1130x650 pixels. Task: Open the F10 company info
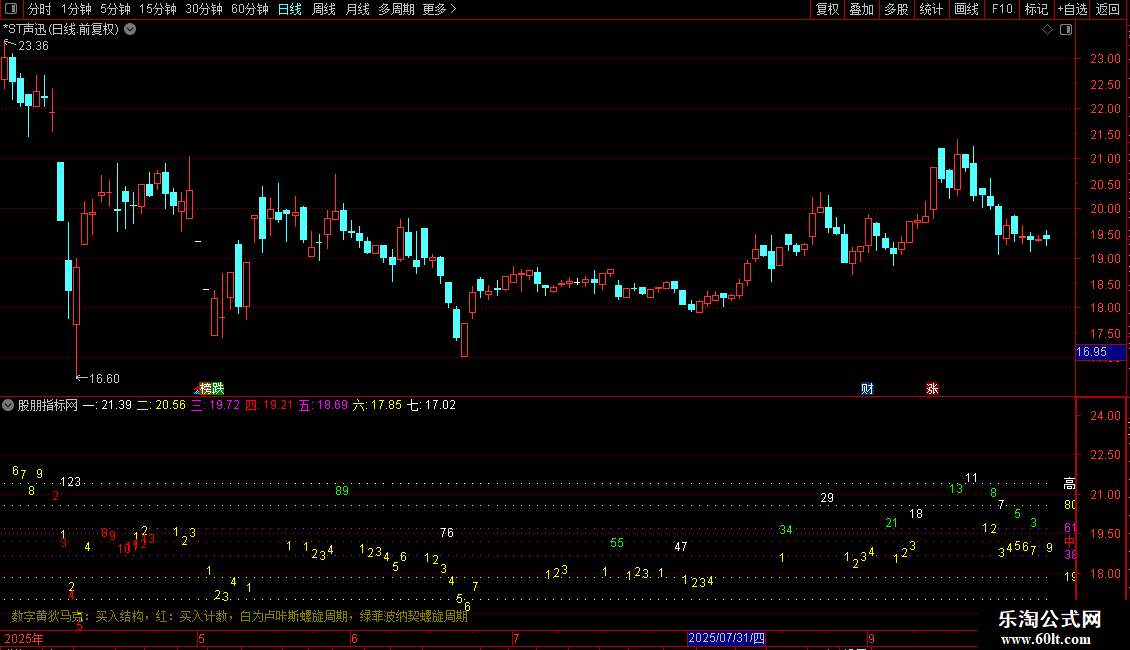(x=1002, y=9)
